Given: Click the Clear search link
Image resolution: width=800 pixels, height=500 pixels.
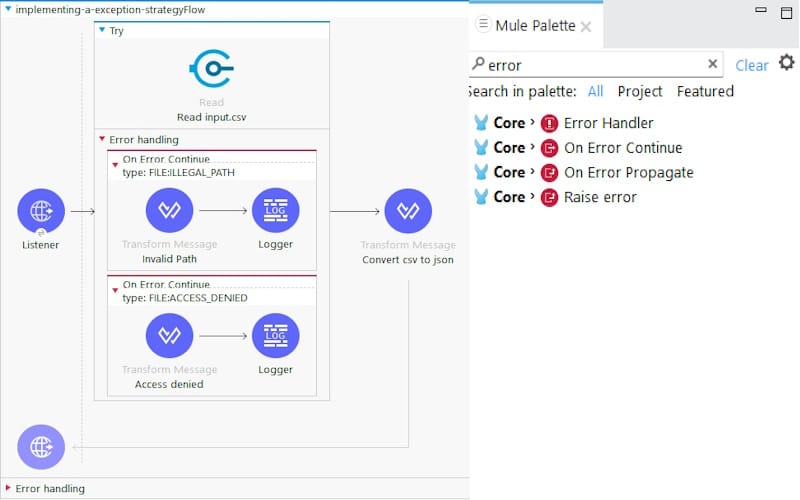Looking at the screenshot, I should 752,65.
